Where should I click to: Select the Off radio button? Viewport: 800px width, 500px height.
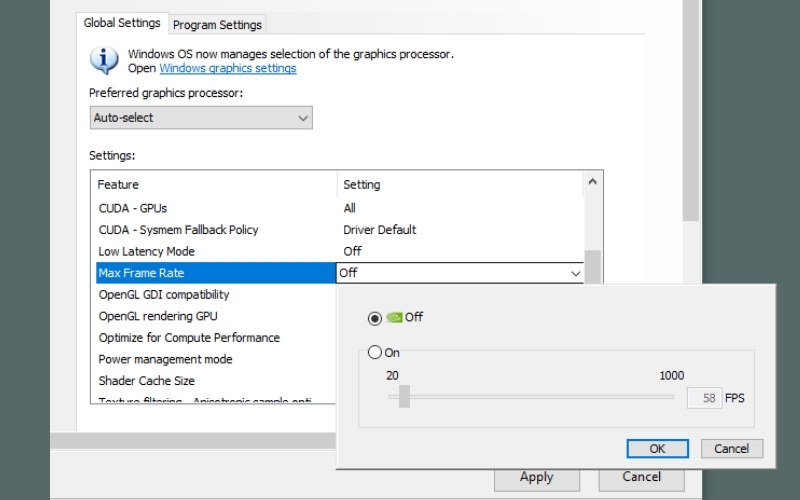(x=375, y=318)
